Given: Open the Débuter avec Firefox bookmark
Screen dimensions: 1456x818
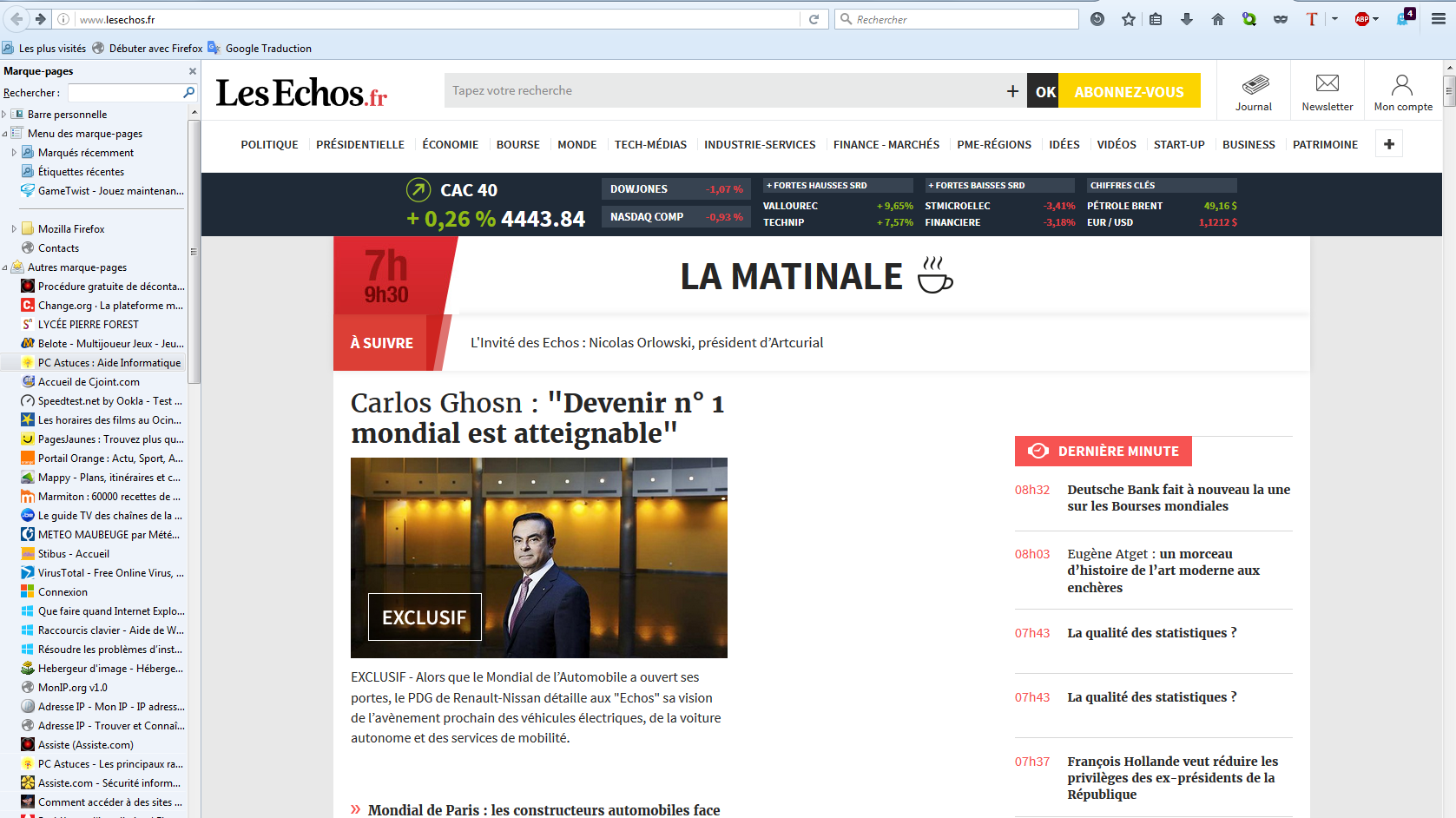Looking at the screenshot, I should click(148, 49).
